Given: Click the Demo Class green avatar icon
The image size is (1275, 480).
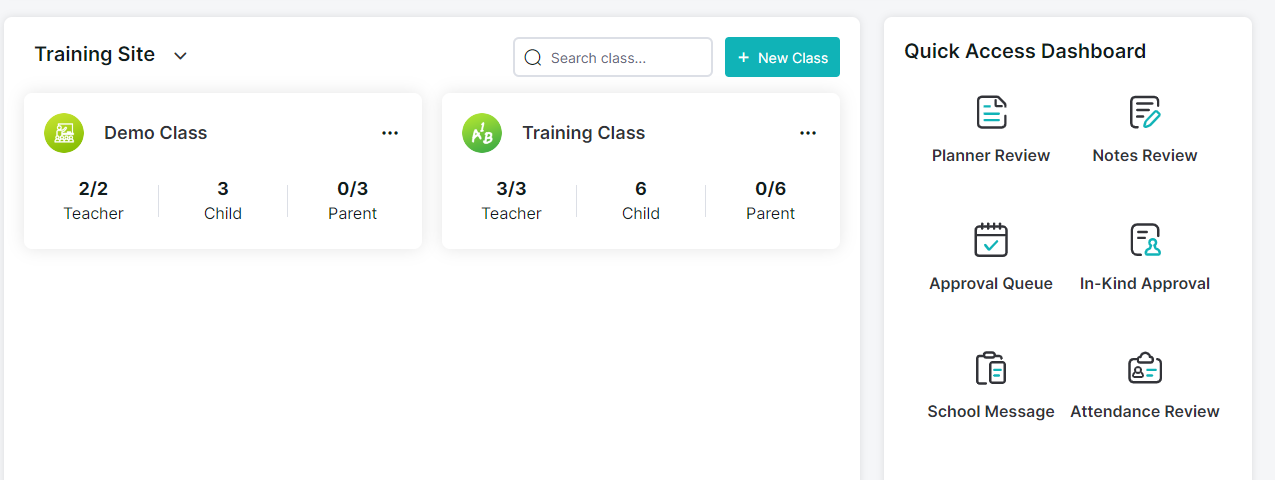Looking at the screenshot, I should point(64,133).
